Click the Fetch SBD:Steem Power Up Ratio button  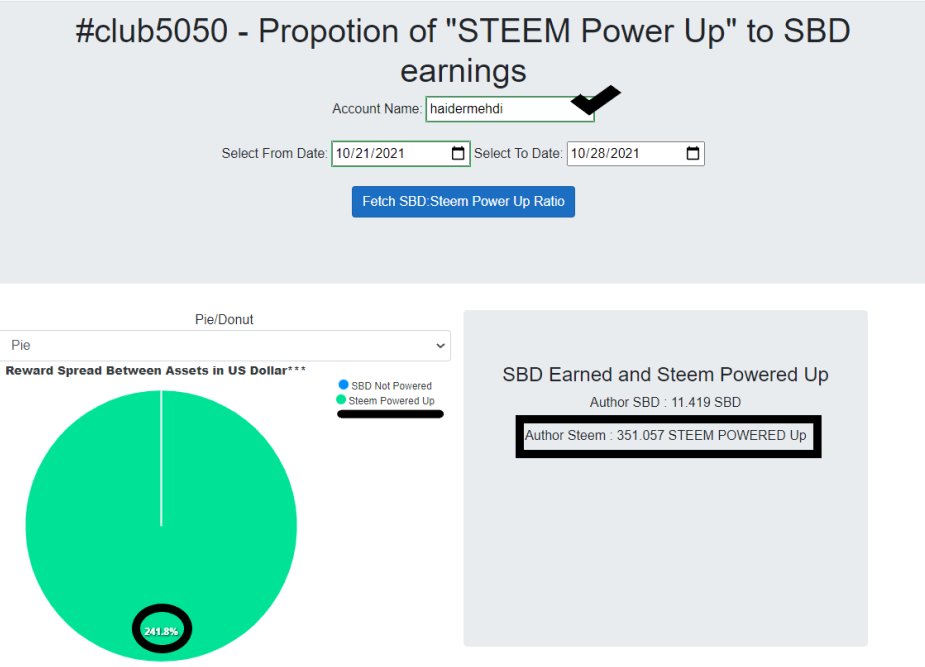click(x=463, y=202)
